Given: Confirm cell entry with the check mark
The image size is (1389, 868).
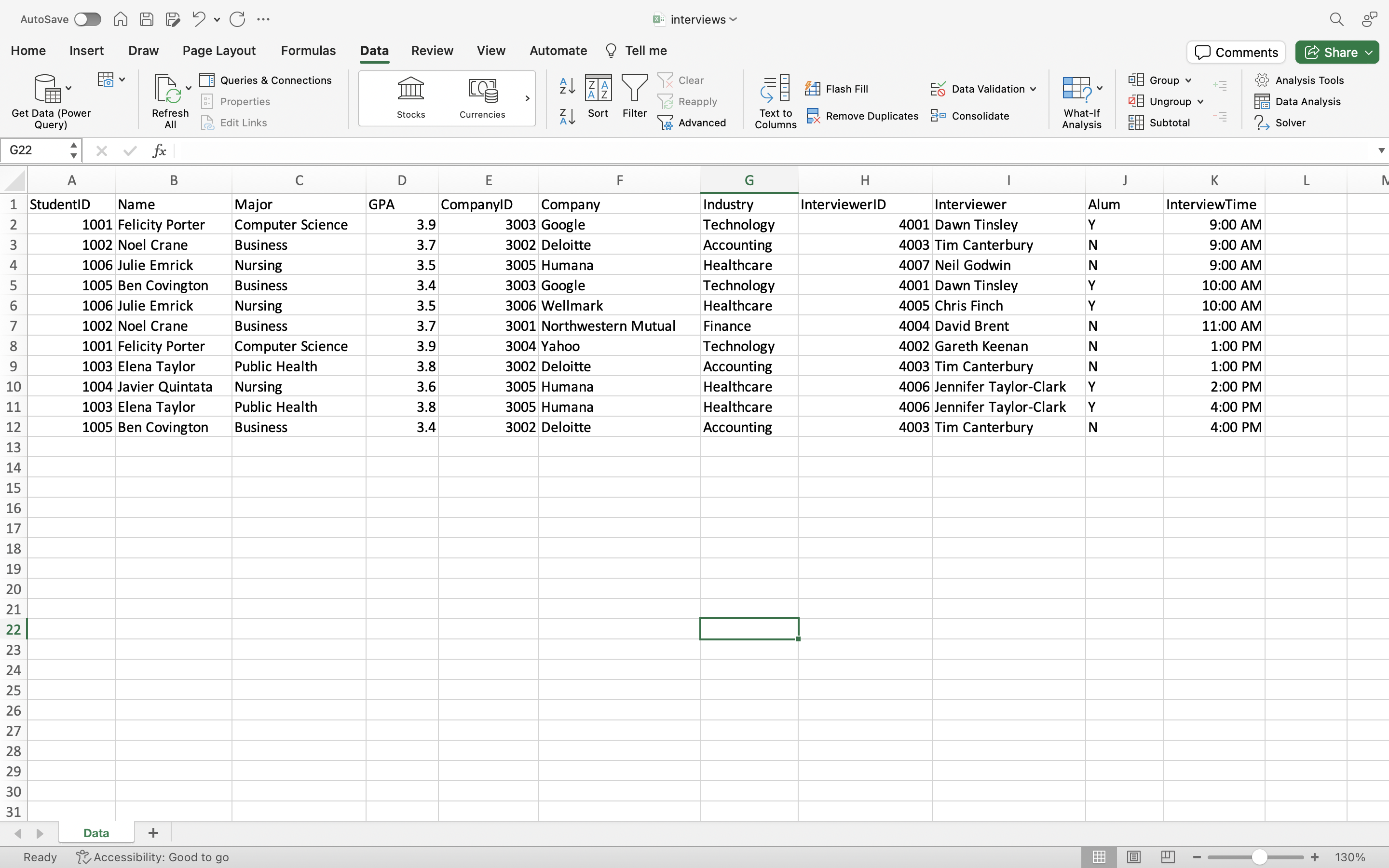Looking at the screenshot, I should coord(130,150).
